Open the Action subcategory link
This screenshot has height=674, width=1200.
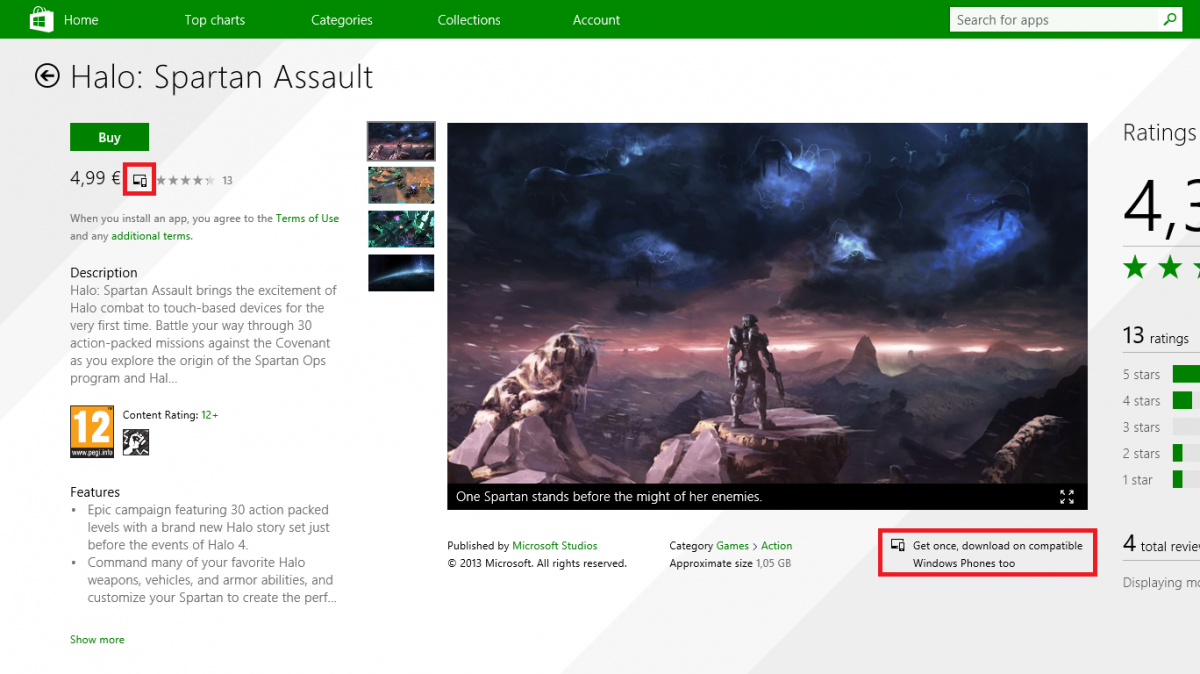(x=776, y=546)
